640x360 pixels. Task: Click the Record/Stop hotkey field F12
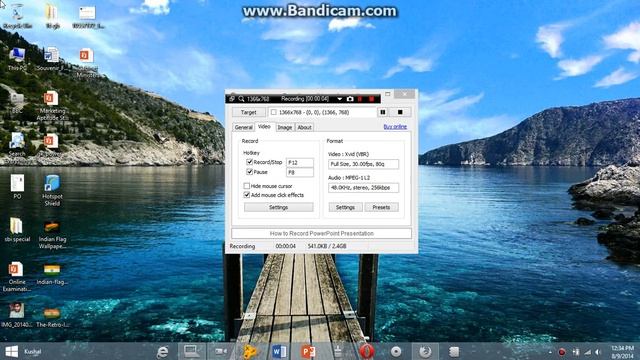[300, 162]
